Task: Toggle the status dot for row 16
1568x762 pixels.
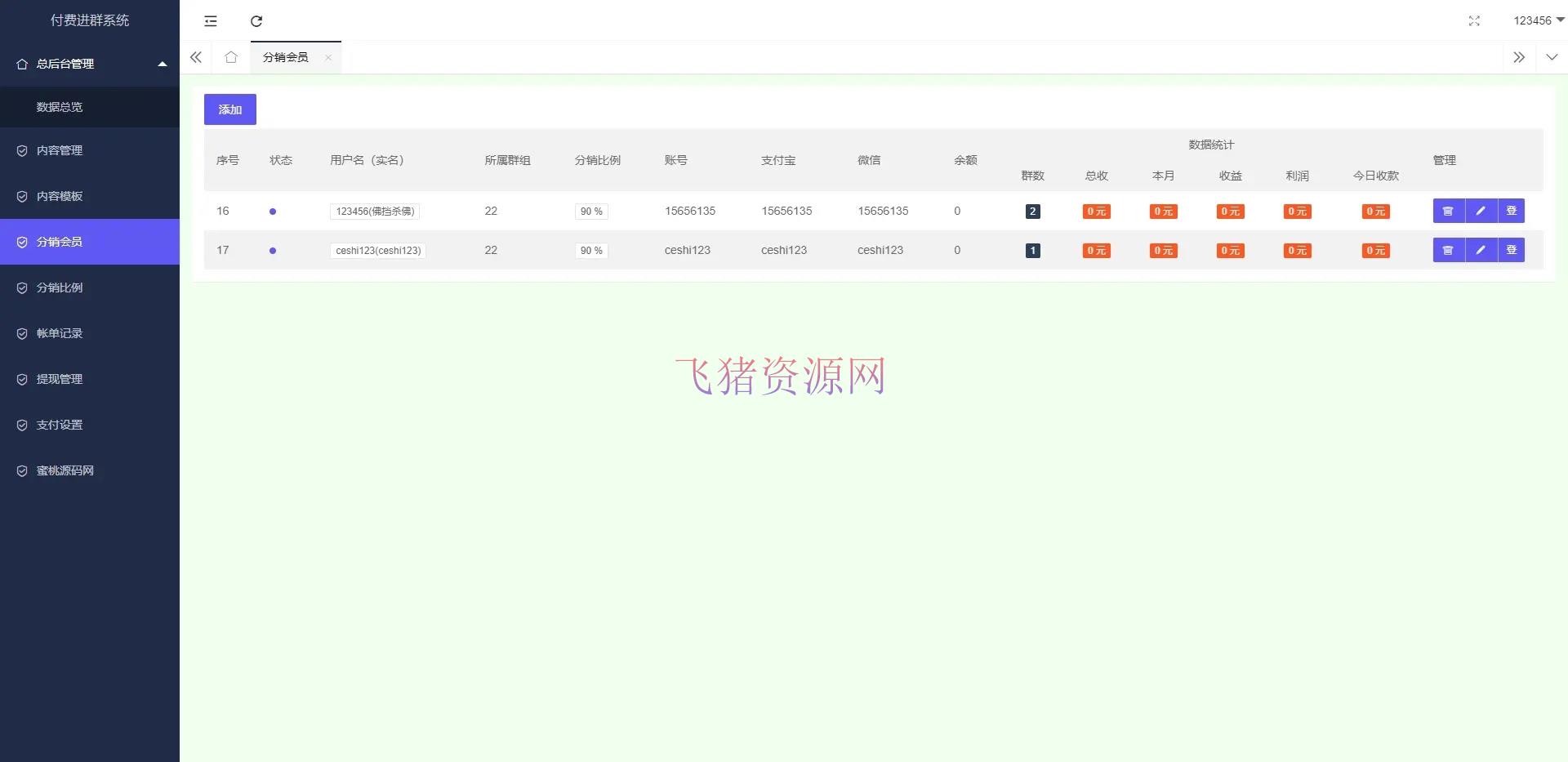Action: point(273,211)
